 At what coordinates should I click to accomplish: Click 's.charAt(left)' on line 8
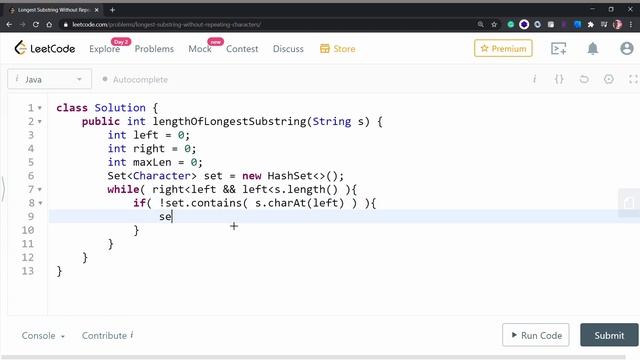299,203
